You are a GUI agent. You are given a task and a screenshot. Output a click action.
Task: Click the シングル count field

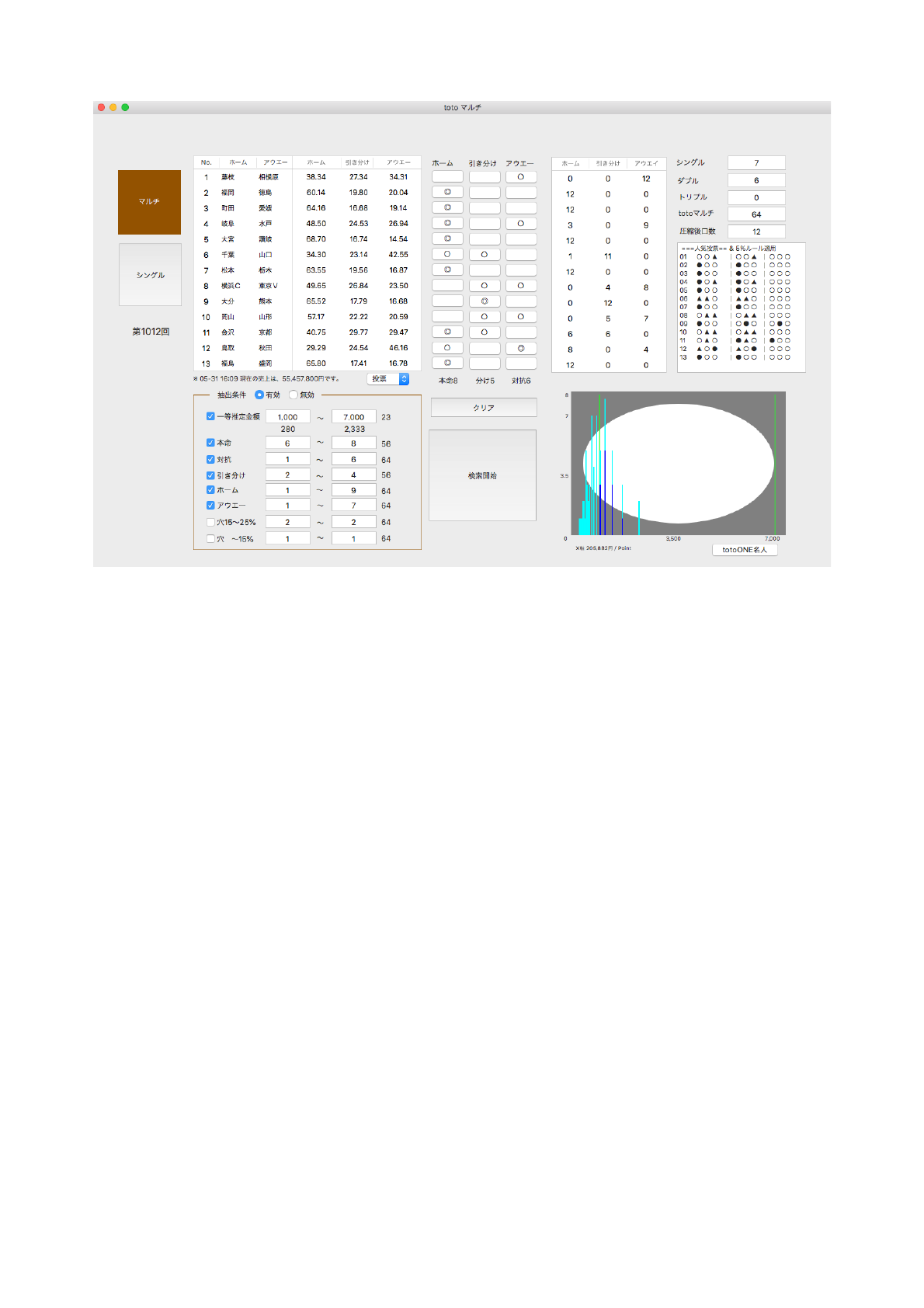tap(756, 163)
